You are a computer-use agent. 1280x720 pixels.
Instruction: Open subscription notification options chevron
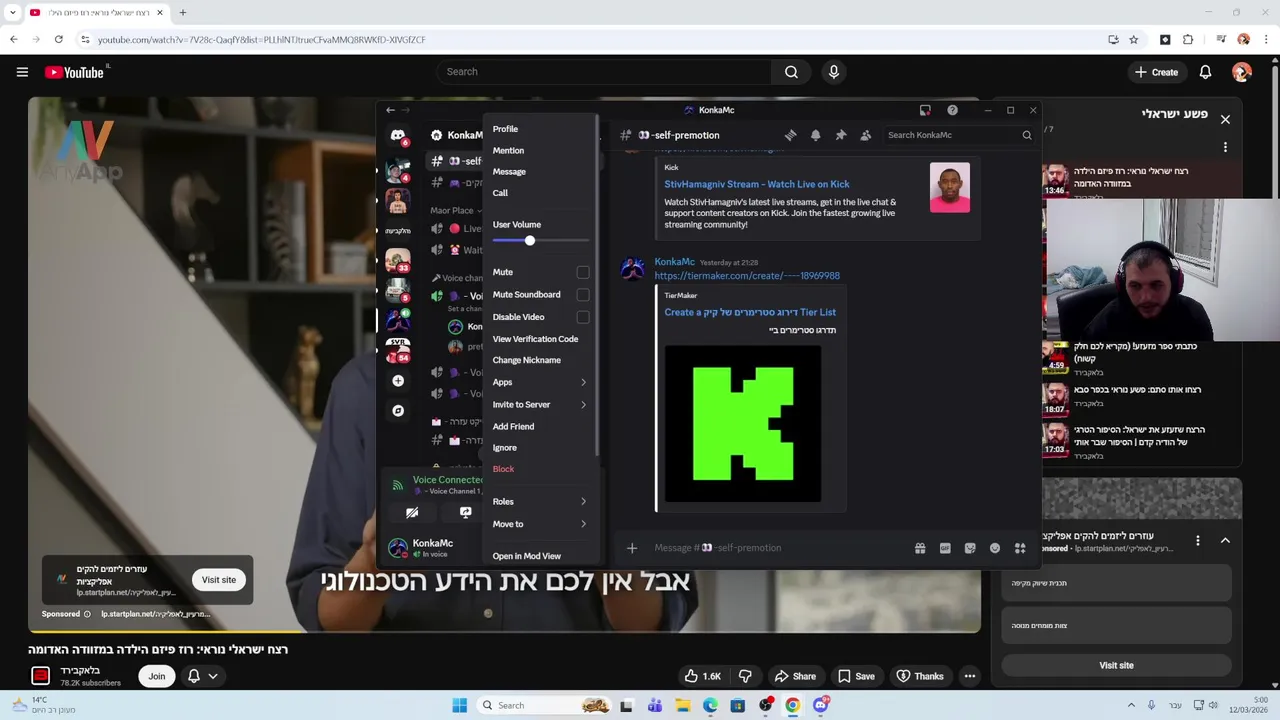pyautogui.click(x=212, y=676)
